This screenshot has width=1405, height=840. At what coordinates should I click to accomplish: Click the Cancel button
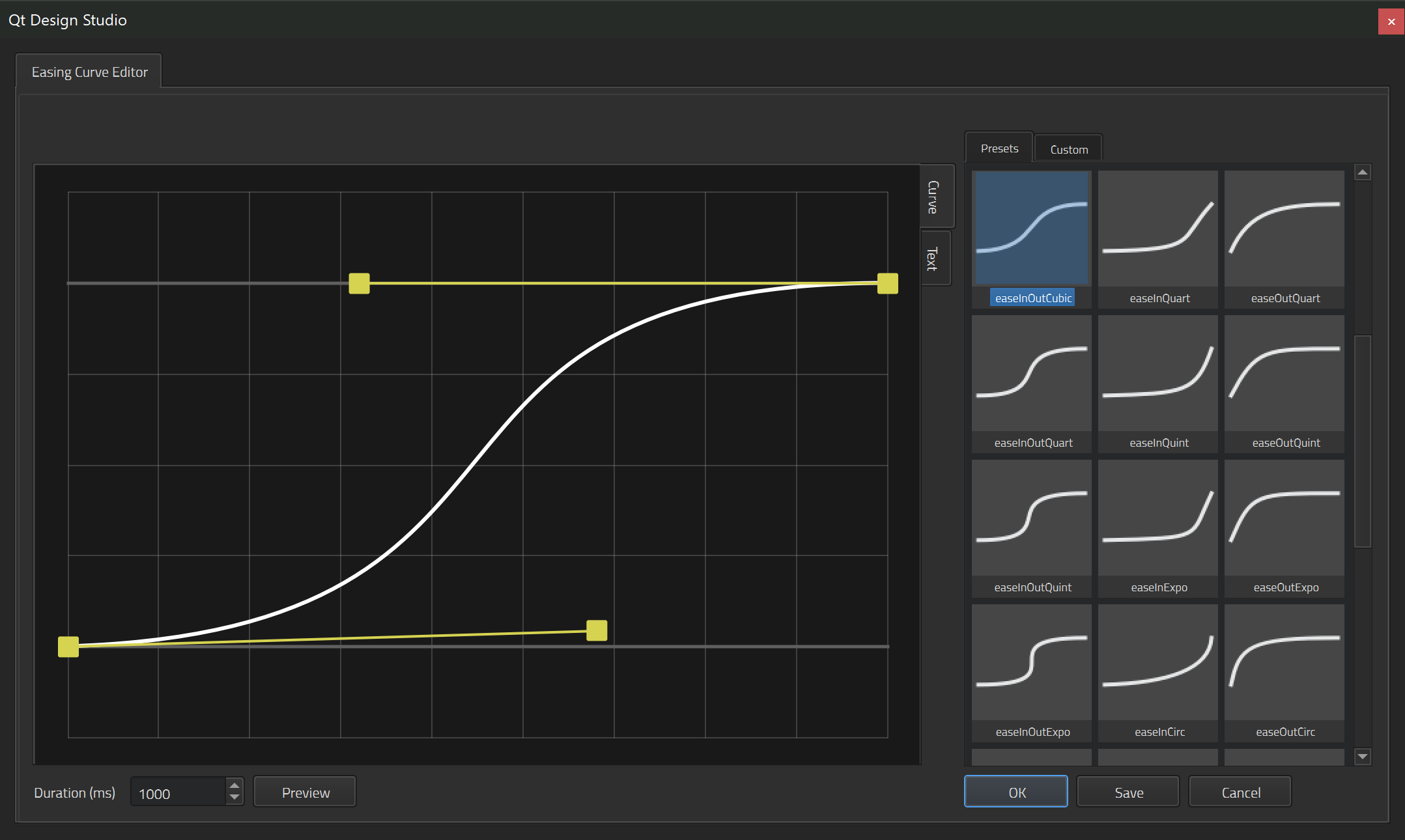tap(1240, 792)
